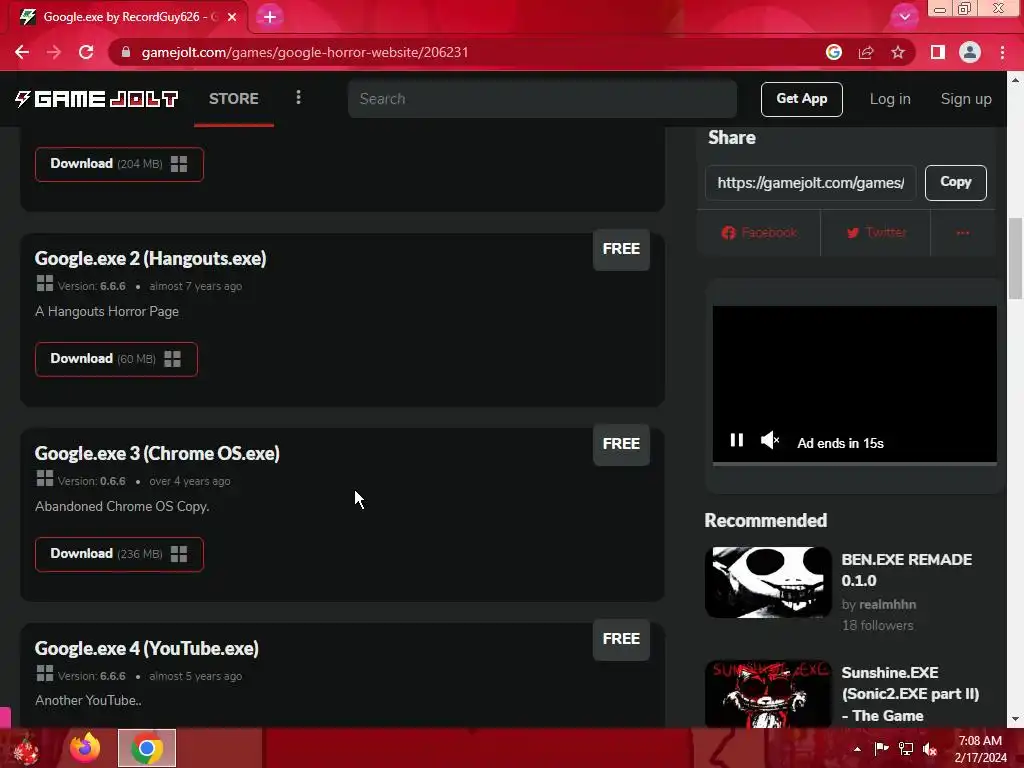This screenshot has height=768, width=1024.
Task: Open the Log in link
Action: [889, 99]
